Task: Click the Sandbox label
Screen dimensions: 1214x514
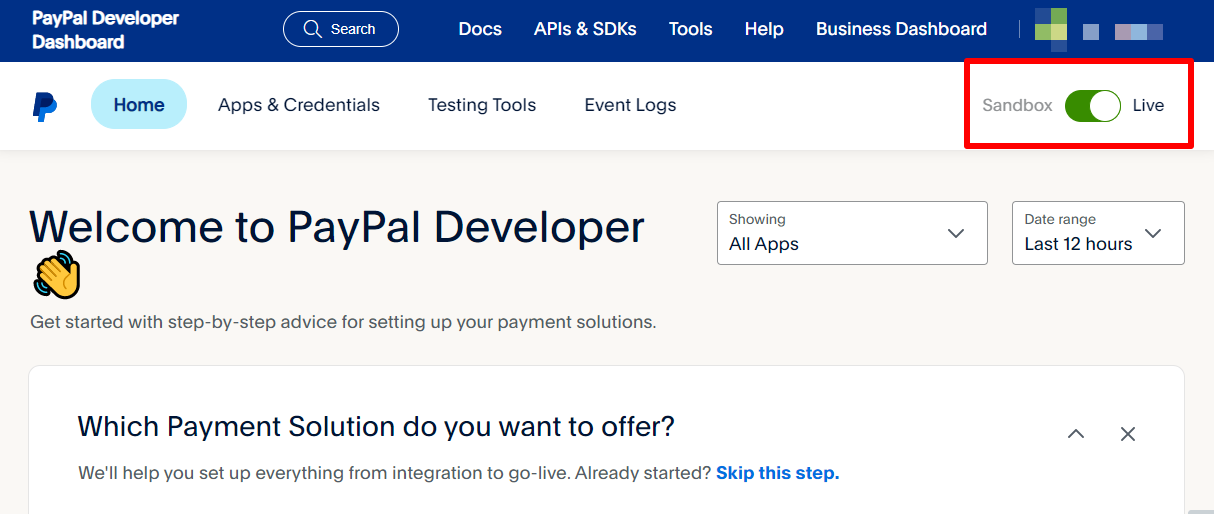Action: pos(1017,105)
